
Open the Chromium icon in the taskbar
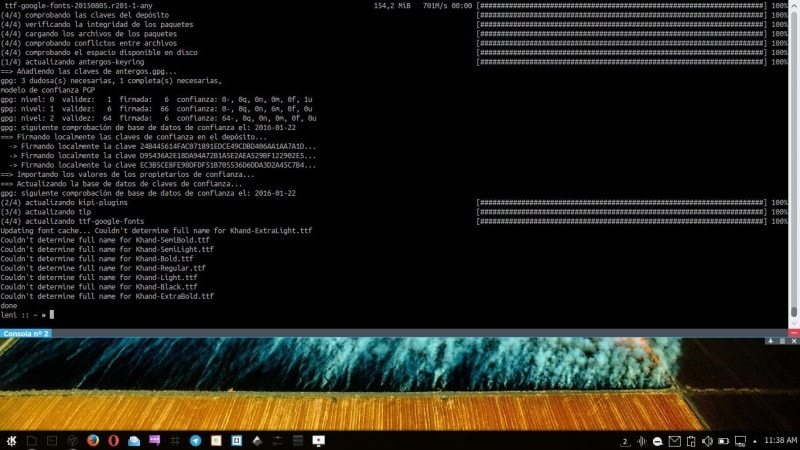pos(72,441)
